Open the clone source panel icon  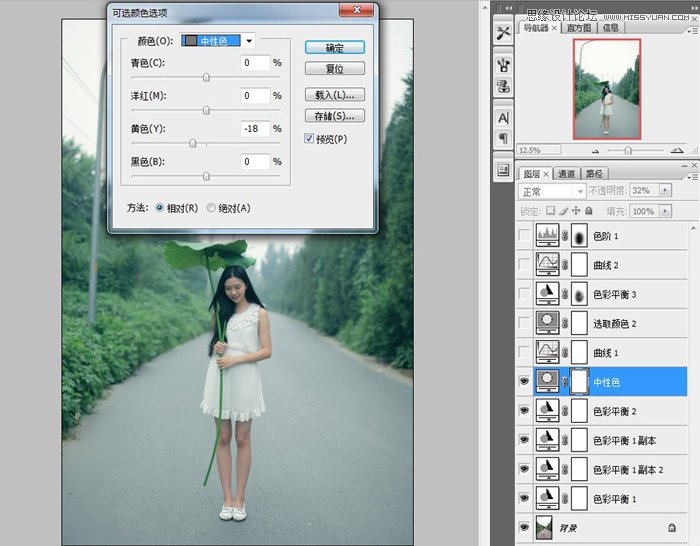click(503, 86)
